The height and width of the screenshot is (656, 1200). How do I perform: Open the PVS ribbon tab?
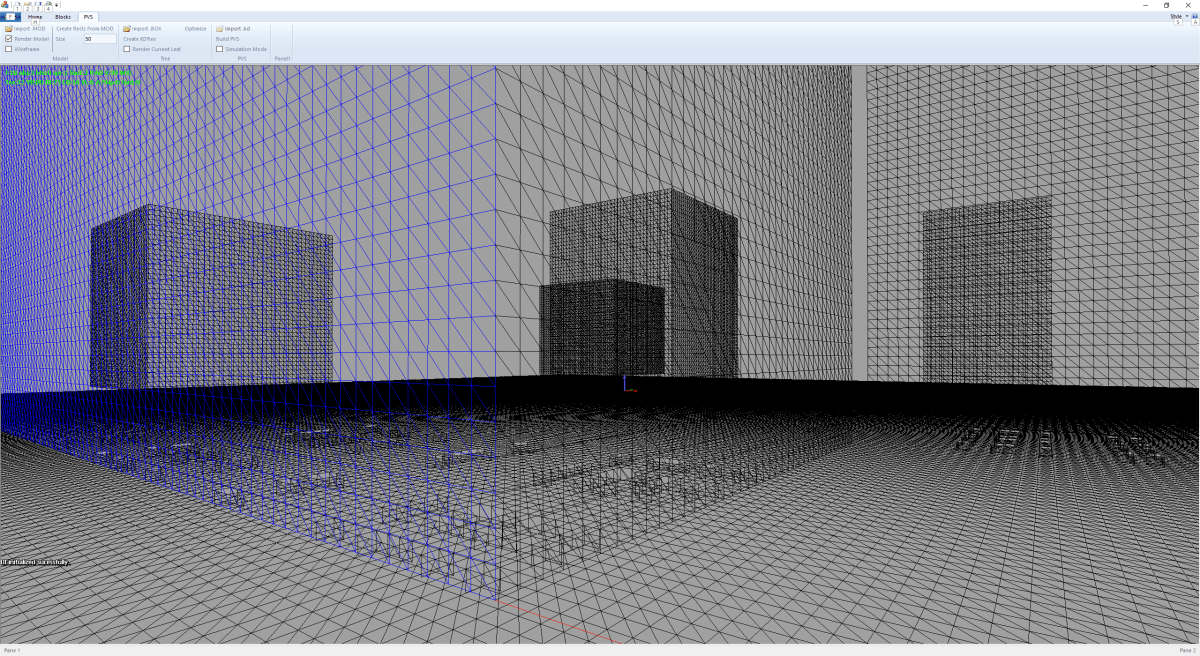(x=88, y=16)
